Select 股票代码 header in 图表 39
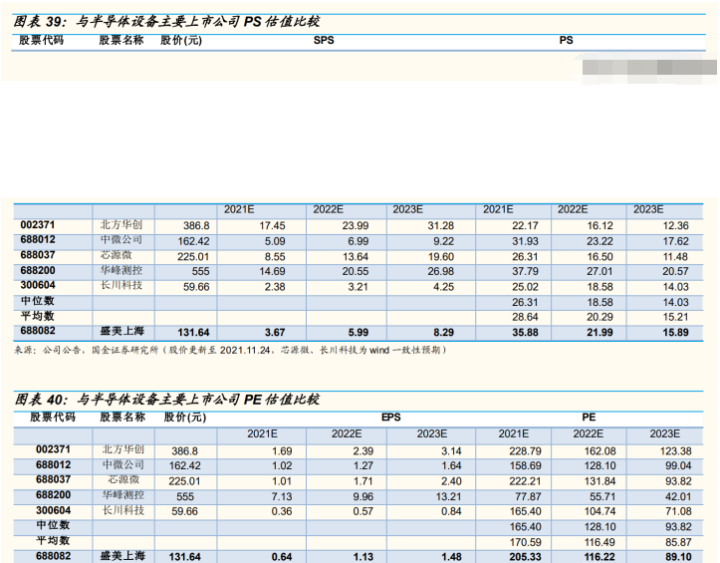Screen dimensions: 720x563 41,40
